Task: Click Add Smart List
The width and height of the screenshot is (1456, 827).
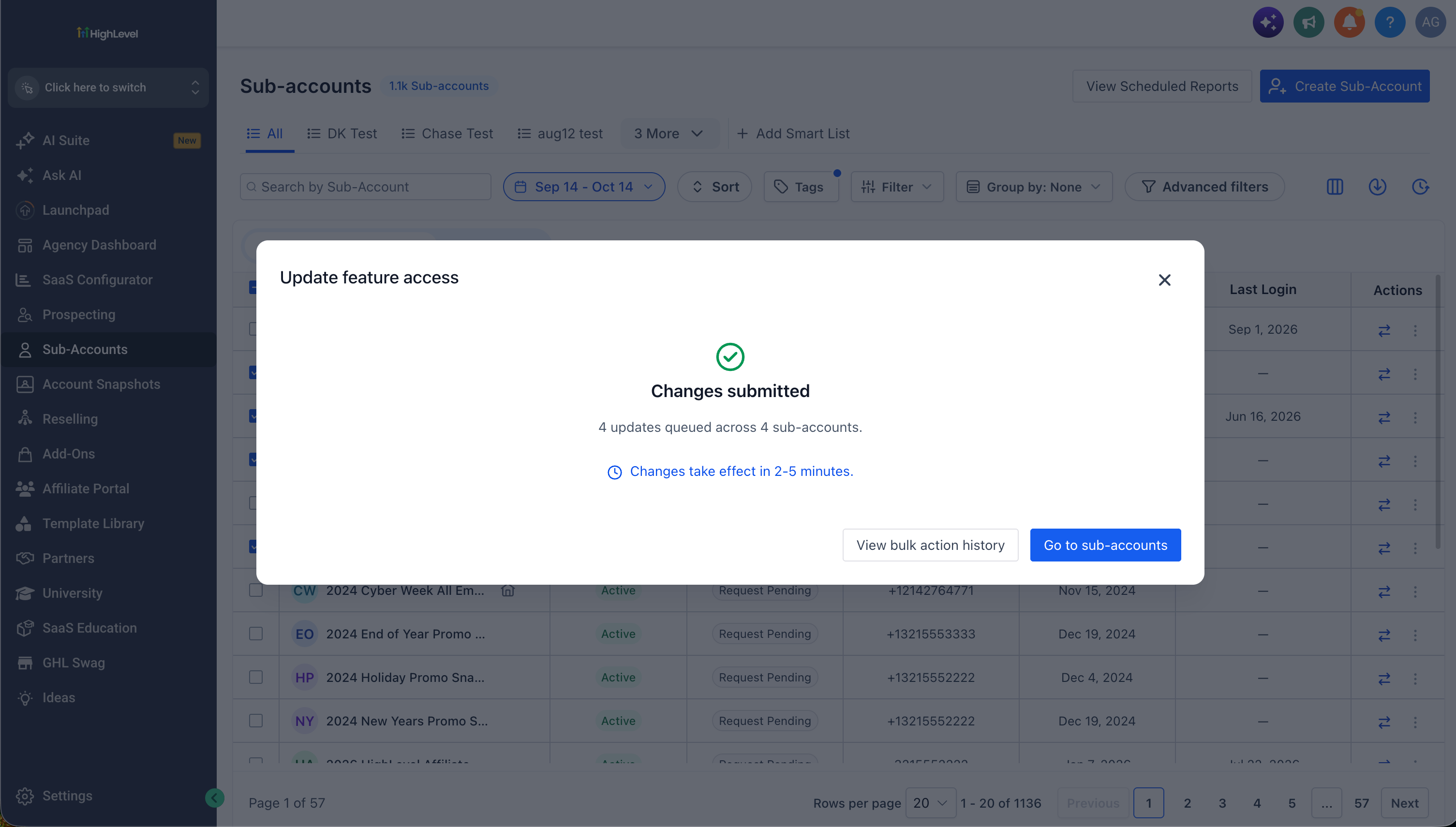Action: click(793, 133)
